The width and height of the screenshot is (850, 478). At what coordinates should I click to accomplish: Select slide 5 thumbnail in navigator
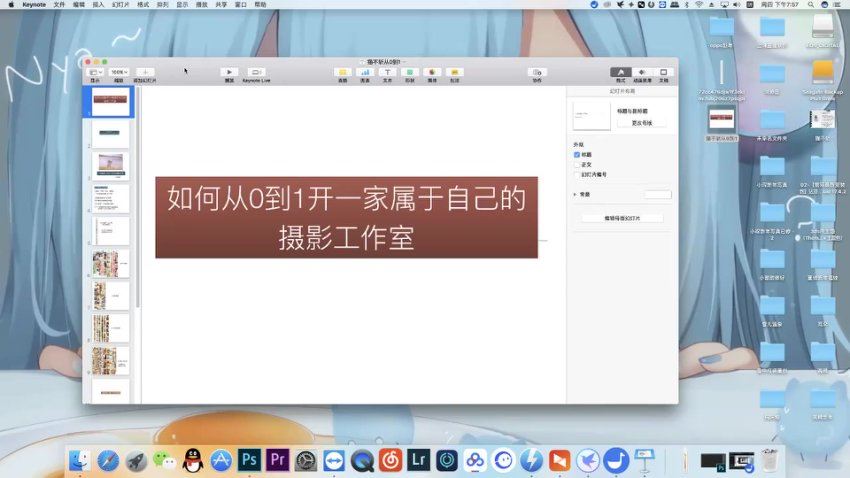[x=111, y=231]
